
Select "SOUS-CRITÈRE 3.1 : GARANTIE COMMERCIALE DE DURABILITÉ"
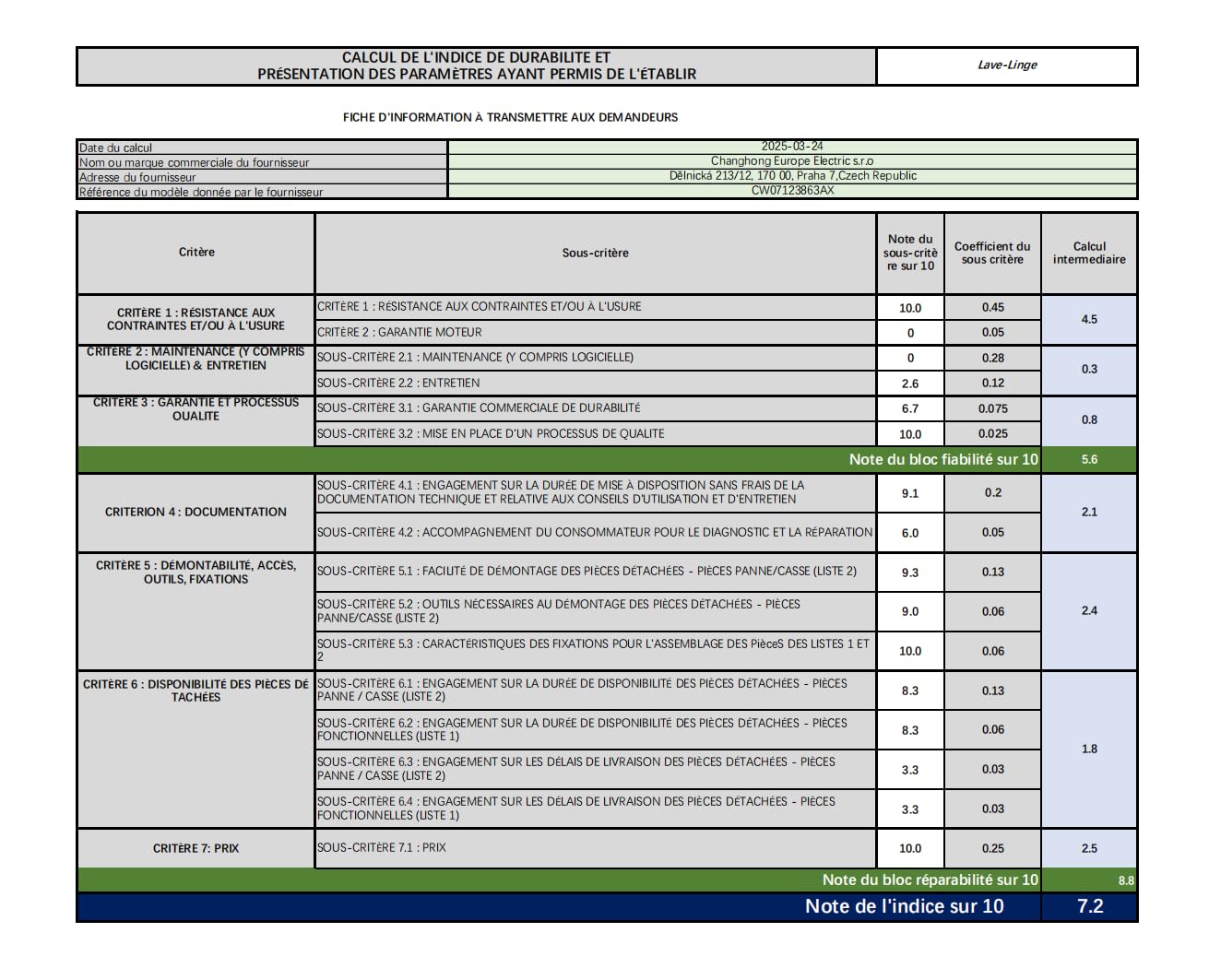click(479, 407)
